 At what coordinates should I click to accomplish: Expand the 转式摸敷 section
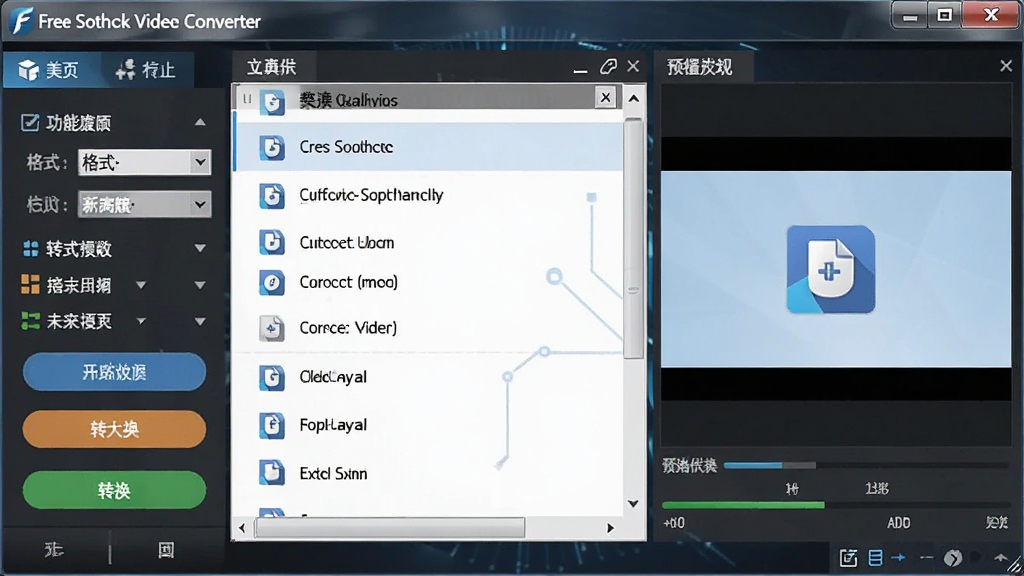pos(200,248)
